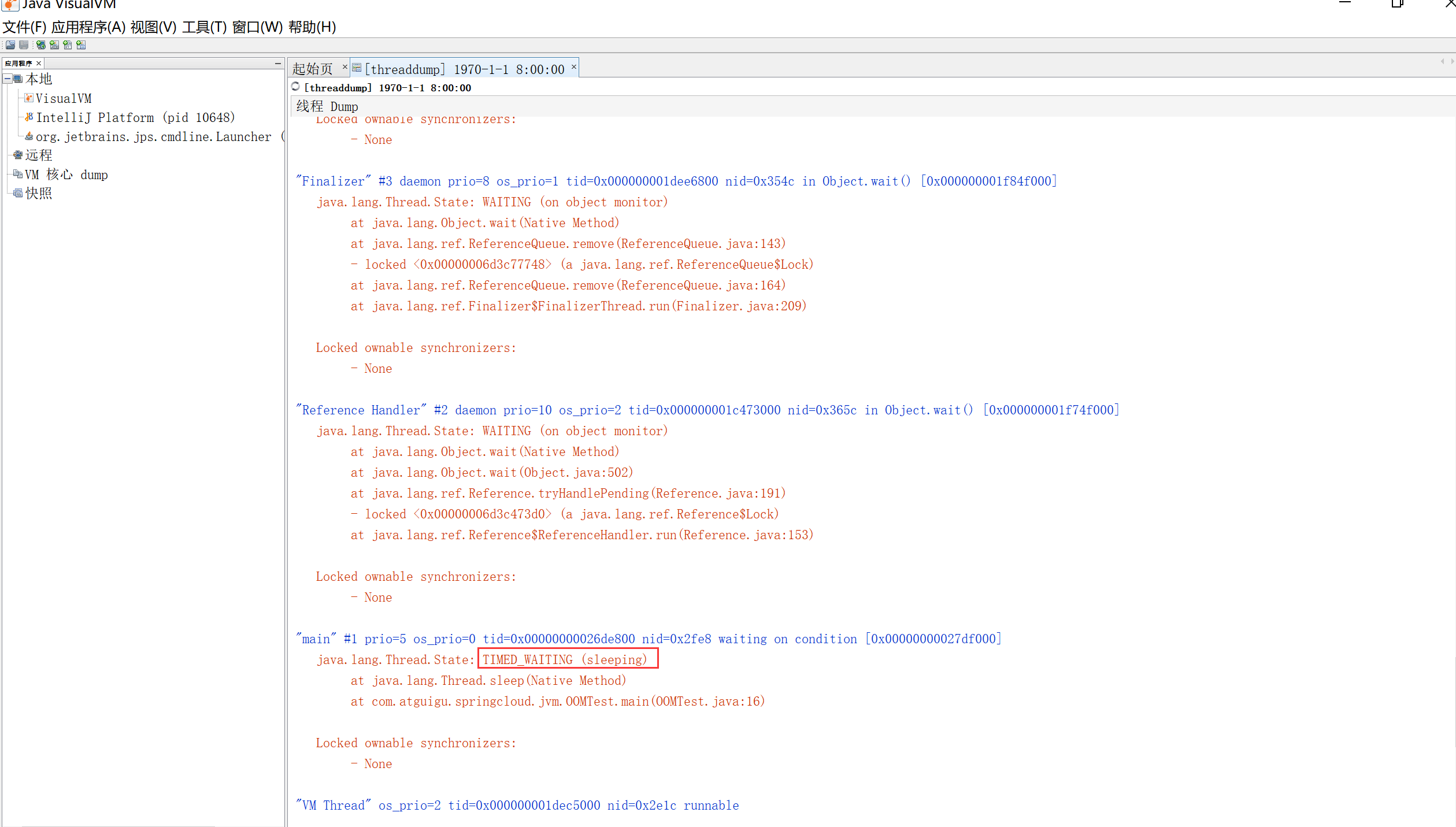Minimize the 应用程序 panel
This screenshot has width=1456, height=827.
click(x=278, y=63)
